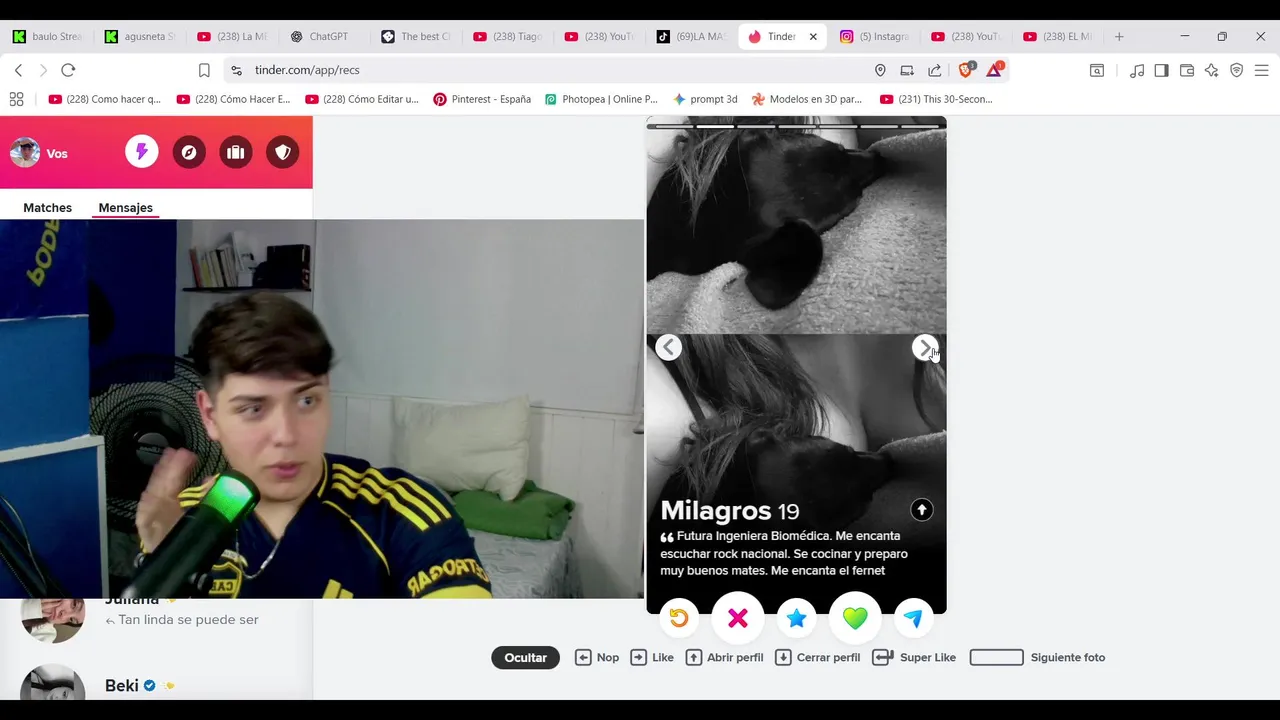Switch to the baulo Stream browser tab
Viewport: 1280px width, 720px height.
[47, 36]
